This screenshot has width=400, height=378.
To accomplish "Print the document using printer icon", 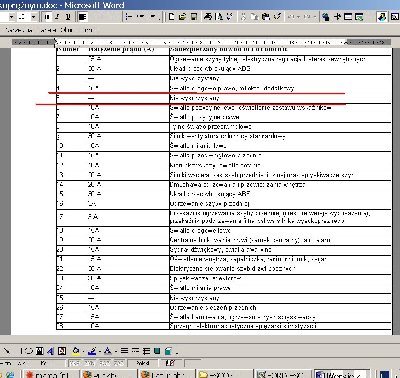I will click(x=208, y=17).
